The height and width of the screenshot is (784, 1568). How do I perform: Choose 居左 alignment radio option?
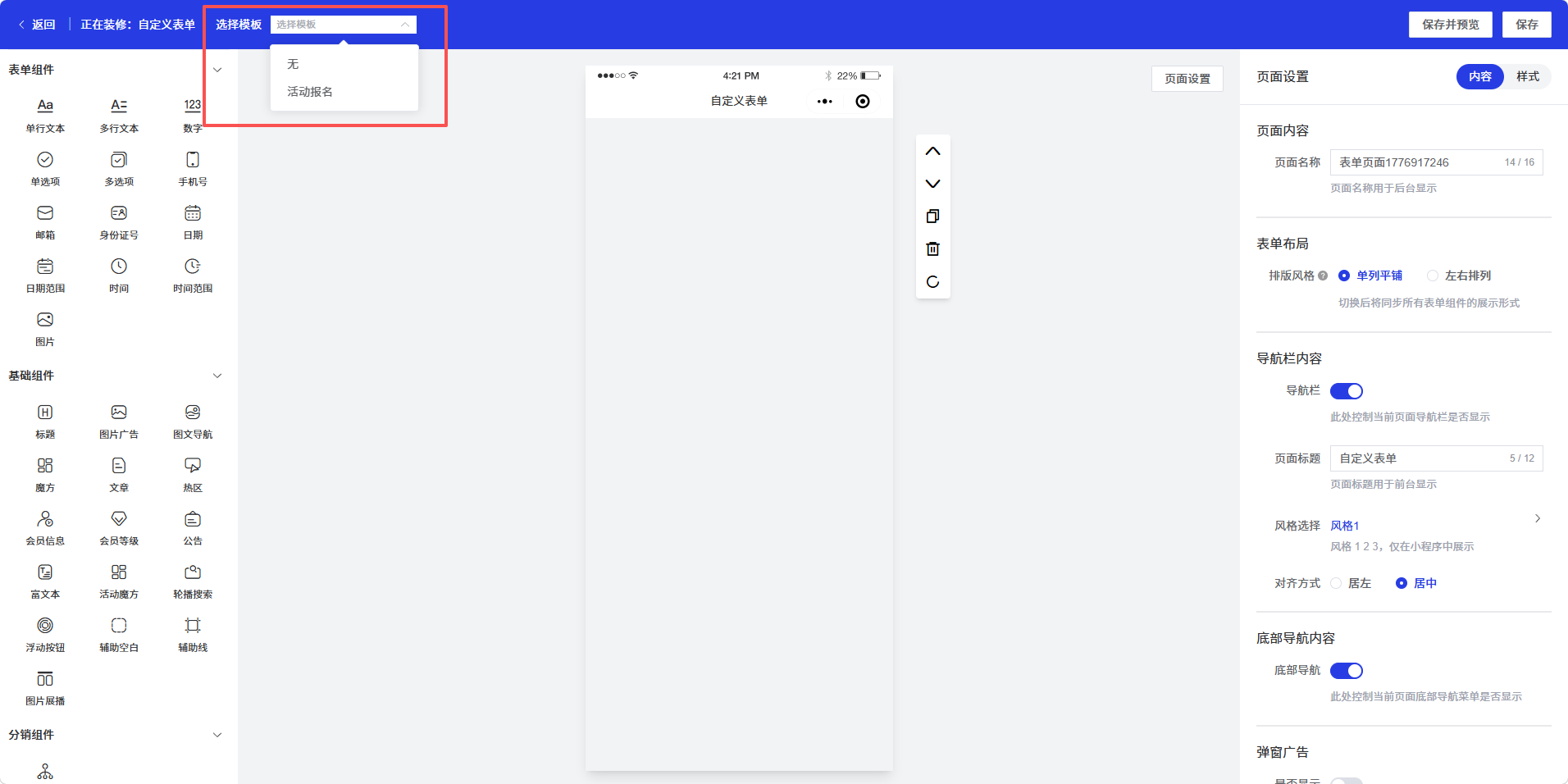1351,583
